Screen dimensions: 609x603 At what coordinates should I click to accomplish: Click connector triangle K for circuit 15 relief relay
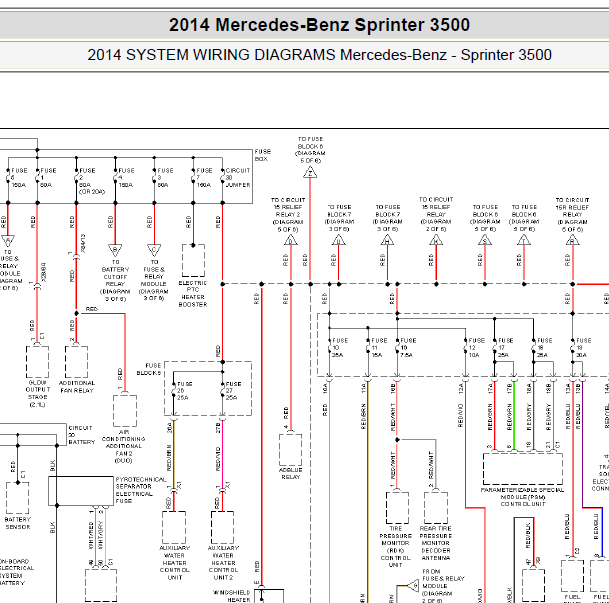(436, 240)
